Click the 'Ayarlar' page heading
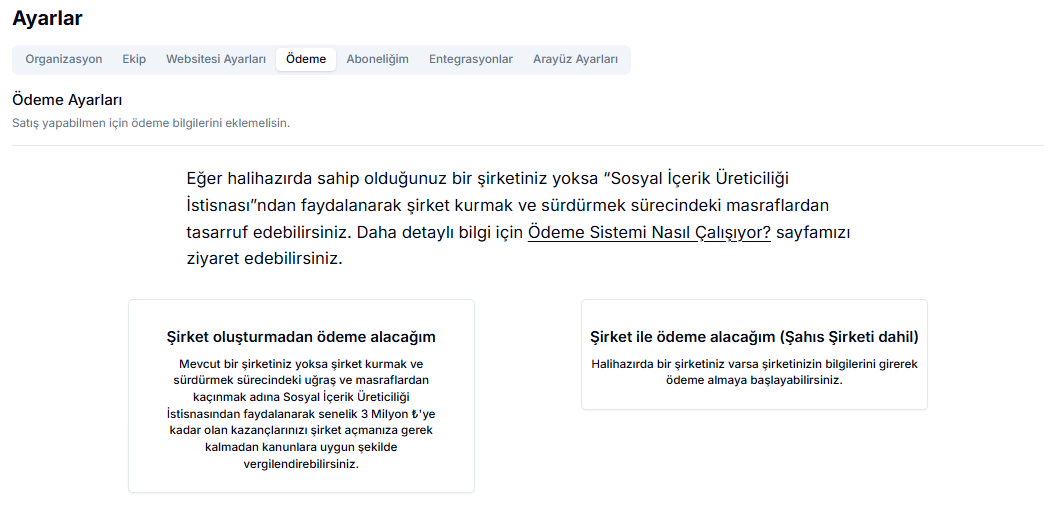1051x529 pixels. [47, 18]
